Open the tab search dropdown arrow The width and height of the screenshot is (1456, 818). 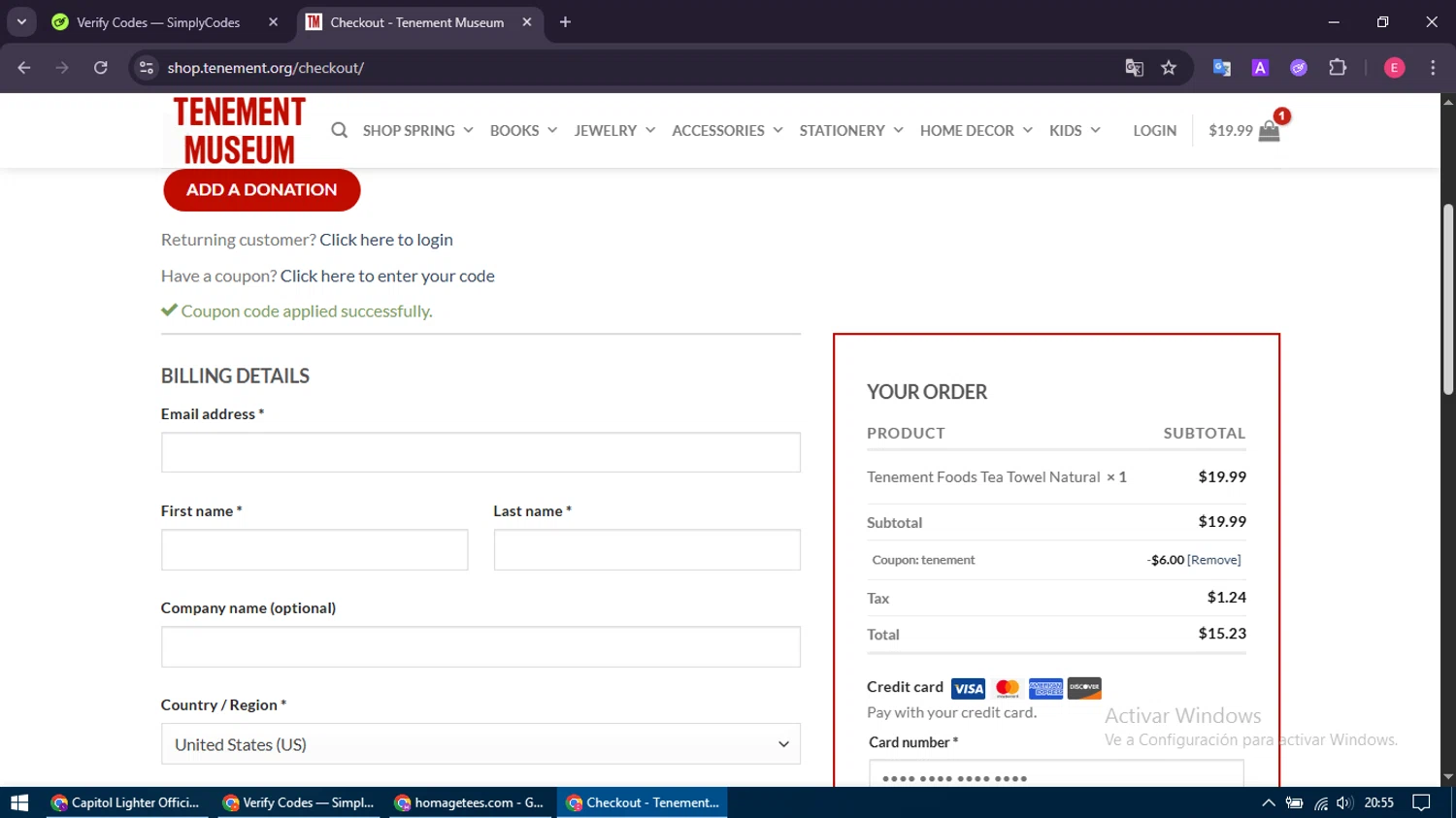point(21,22)
